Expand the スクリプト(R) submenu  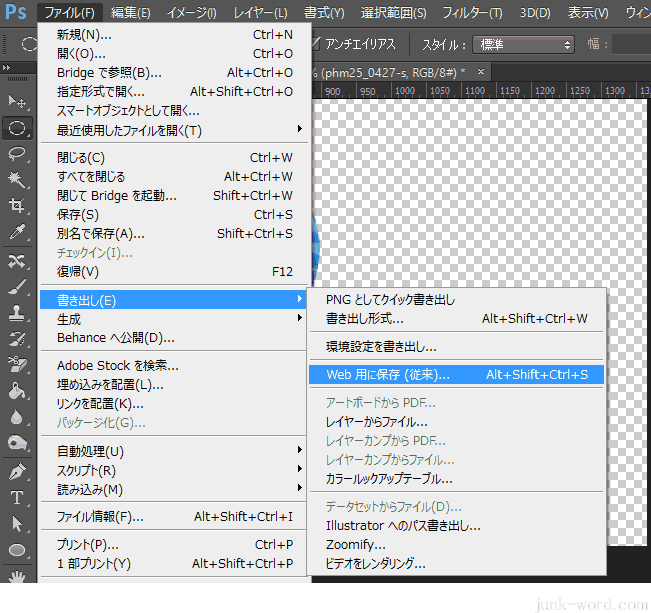pos(174,470)
